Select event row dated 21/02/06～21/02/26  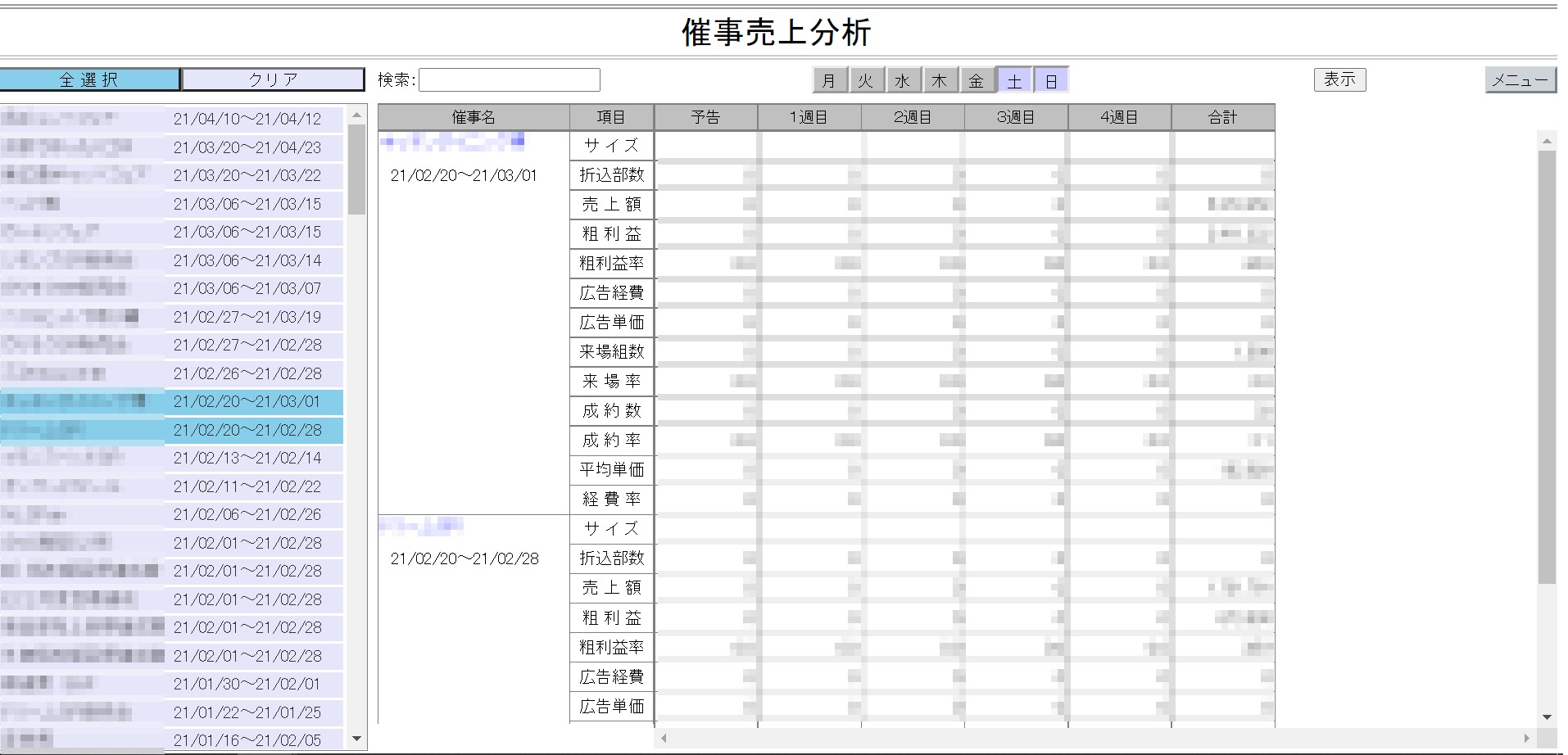tap(171, 514)
